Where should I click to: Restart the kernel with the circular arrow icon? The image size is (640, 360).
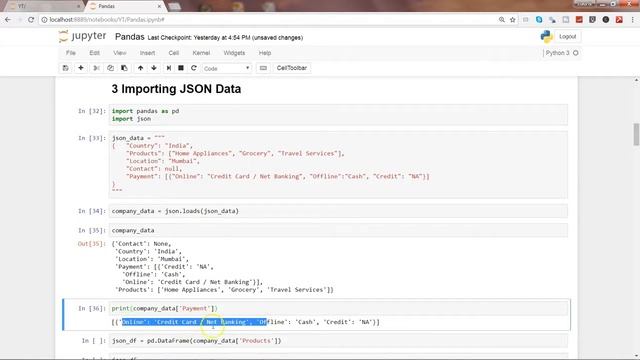(194, 68)
